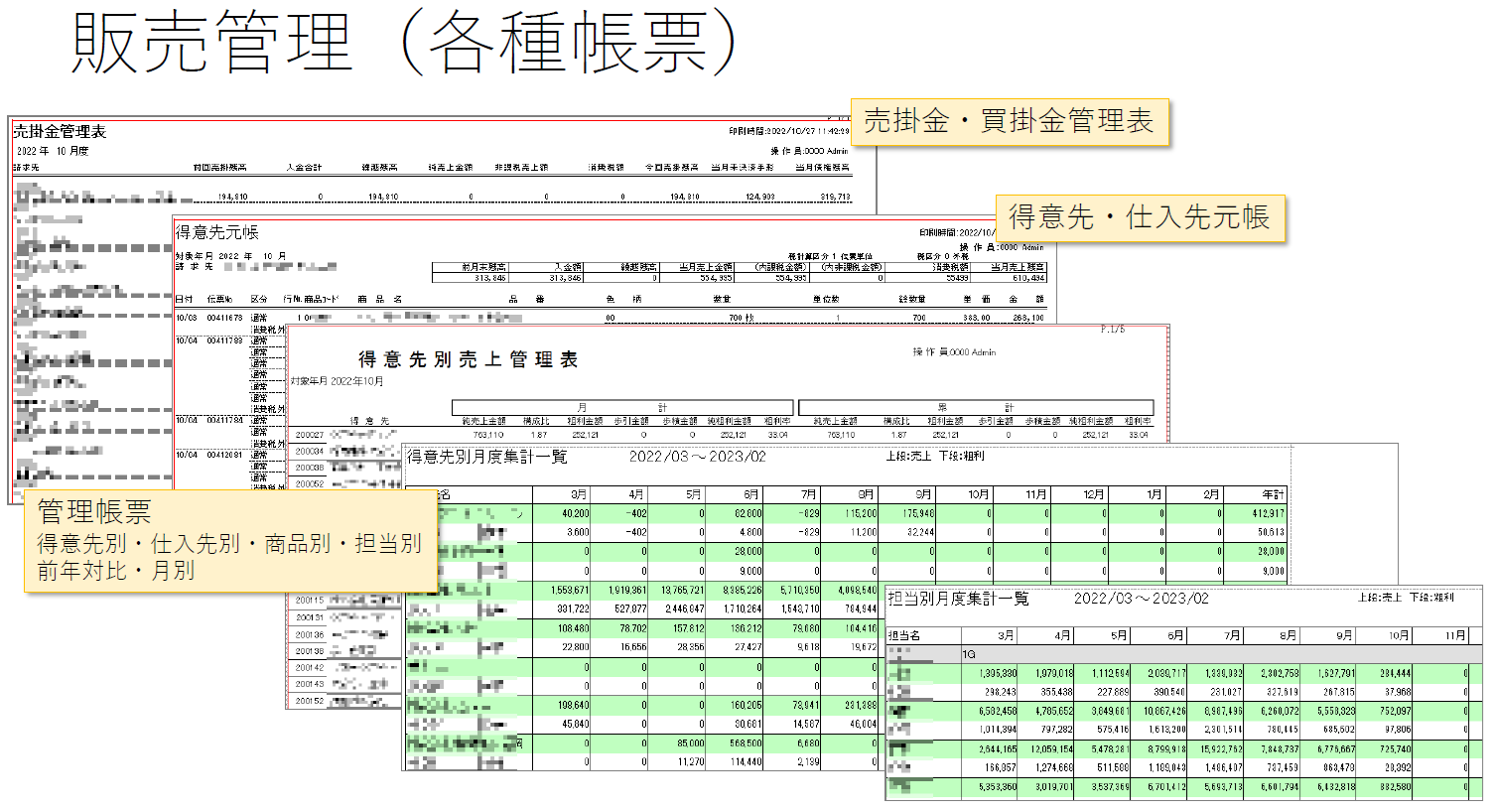Select the 412,917 yearly total cell

[1269, 514]
